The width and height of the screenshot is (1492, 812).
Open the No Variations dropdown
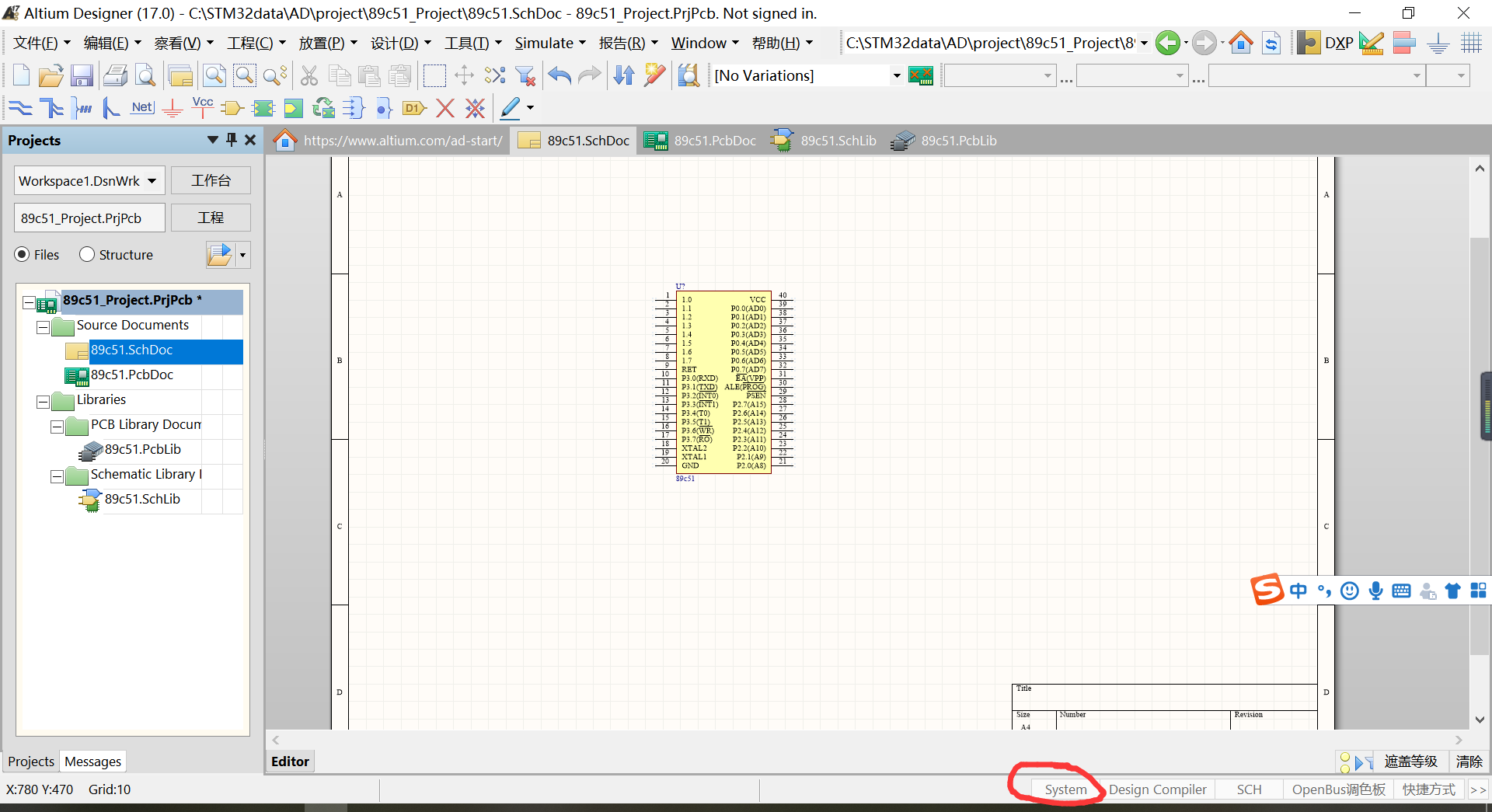[896, 75]
